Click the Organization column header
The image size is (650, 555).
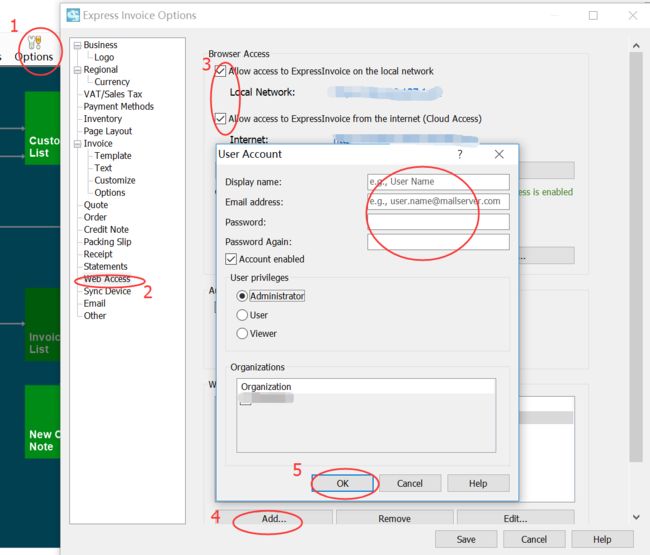(366, 387)
